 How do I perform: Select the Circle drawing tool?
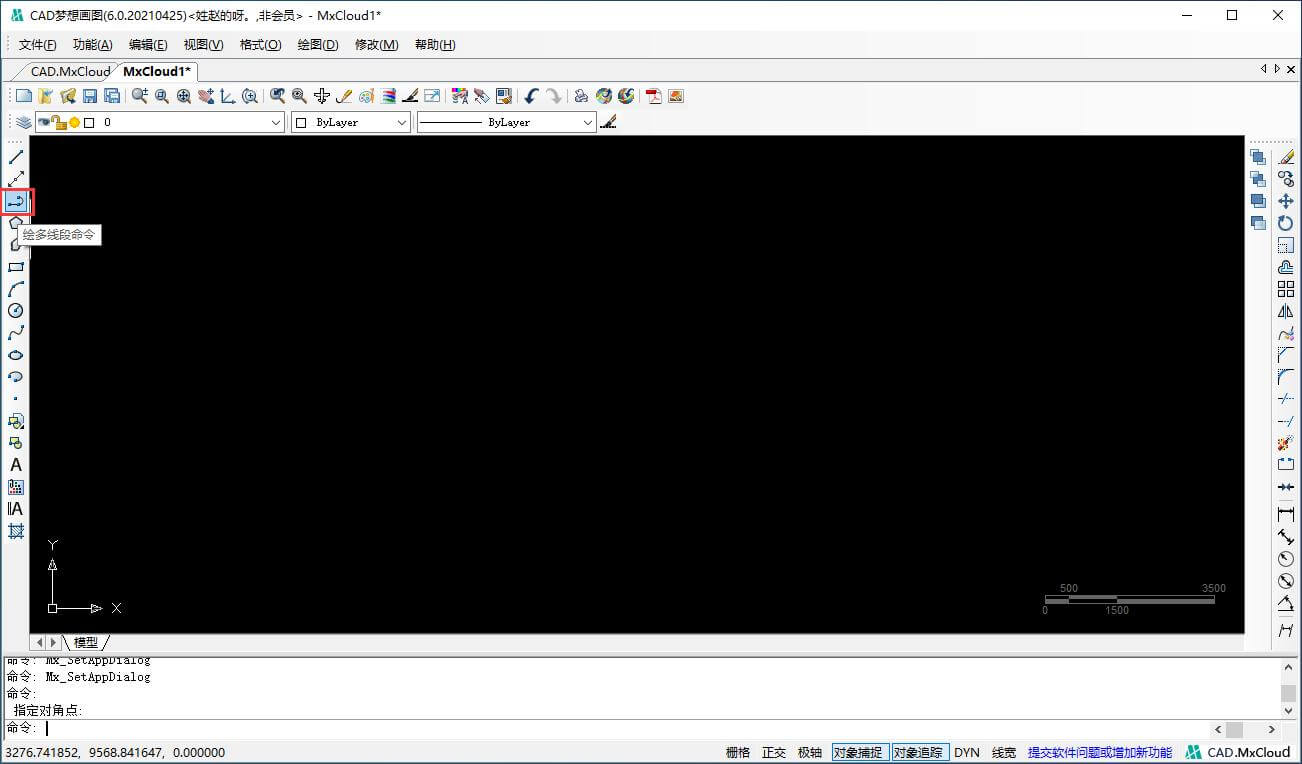(x=16, y=311)
